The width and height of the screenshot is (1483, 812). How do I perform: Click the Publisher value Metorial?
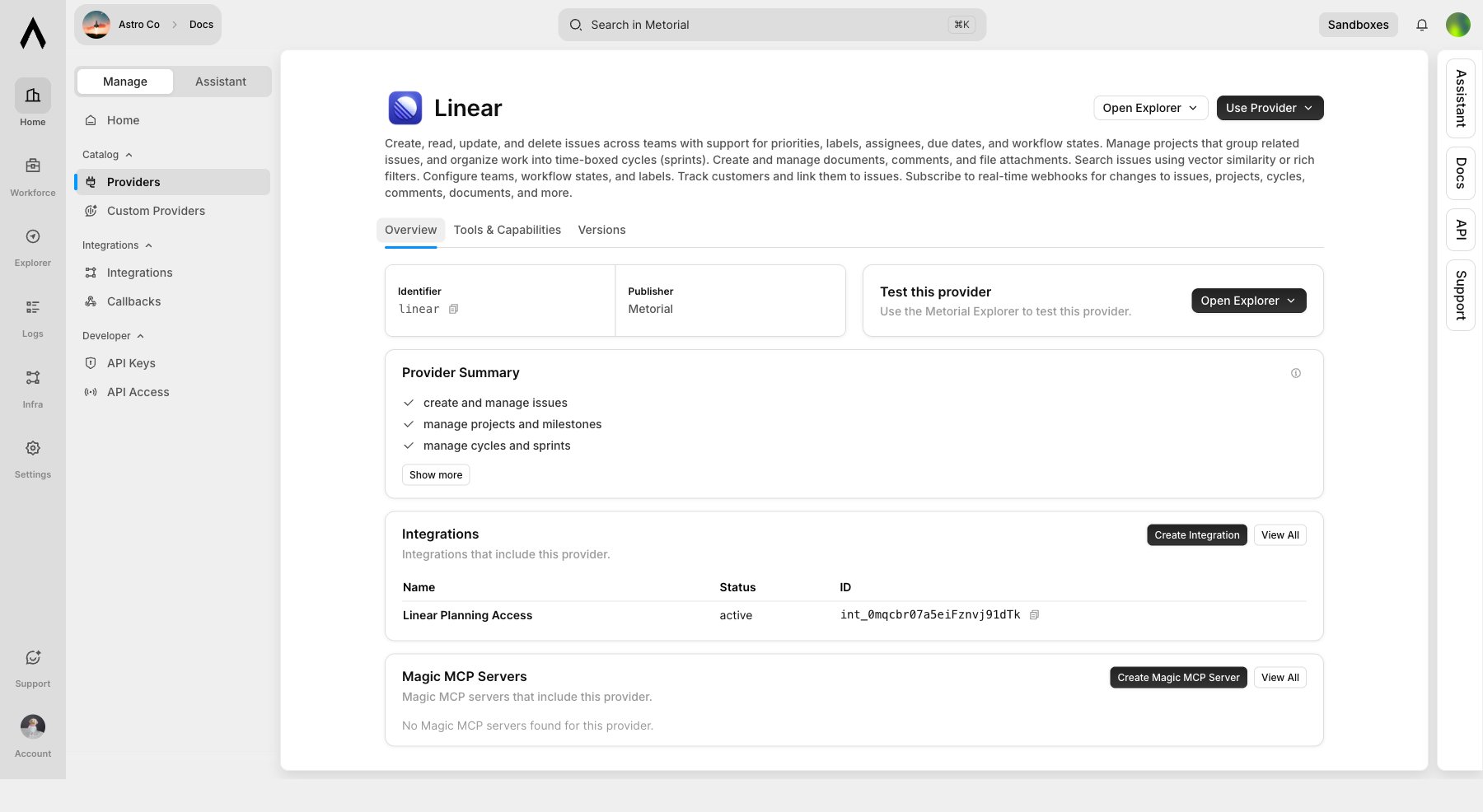coord(650,309)
